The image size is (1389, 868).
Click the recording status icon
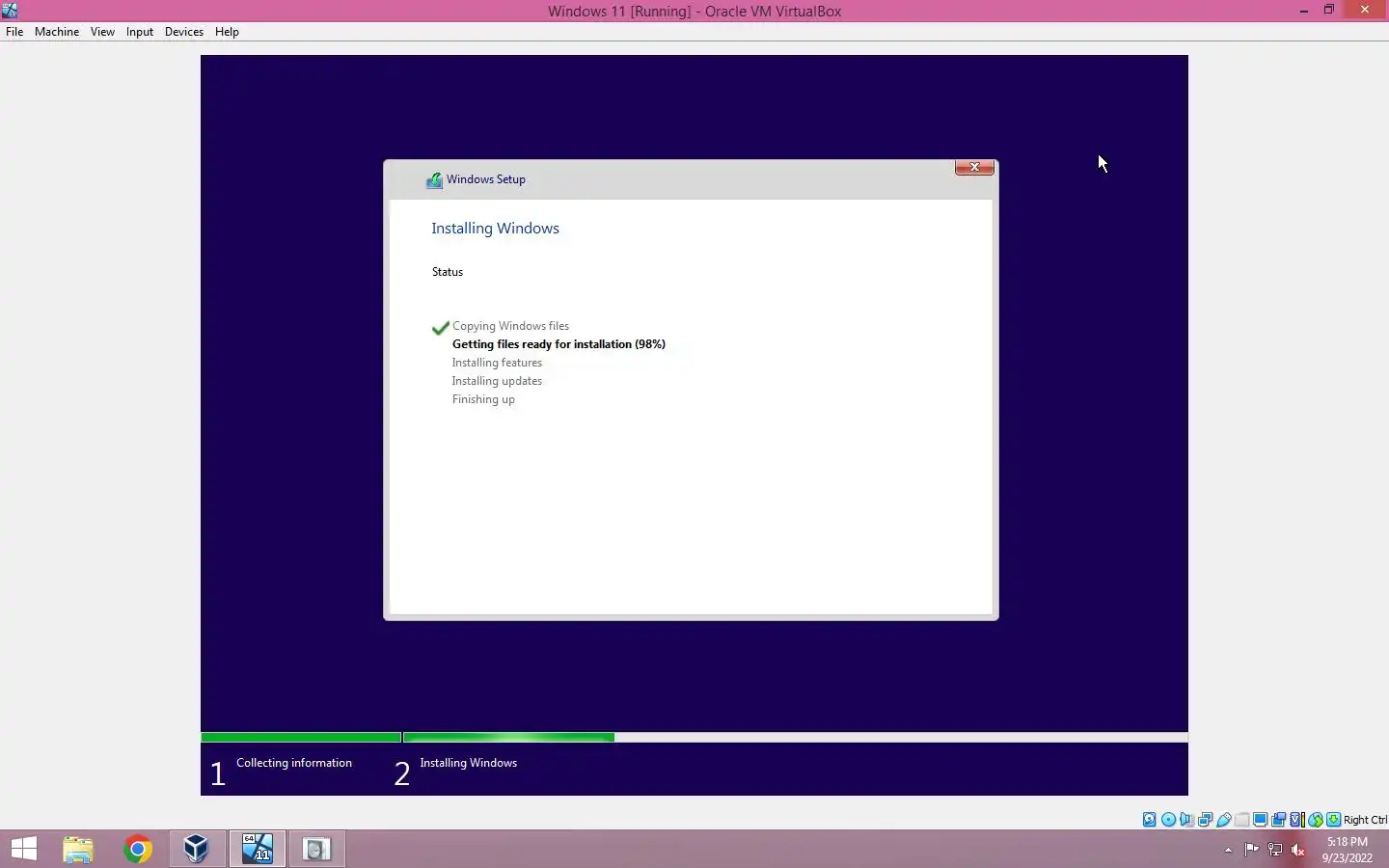click(1278, 820)
